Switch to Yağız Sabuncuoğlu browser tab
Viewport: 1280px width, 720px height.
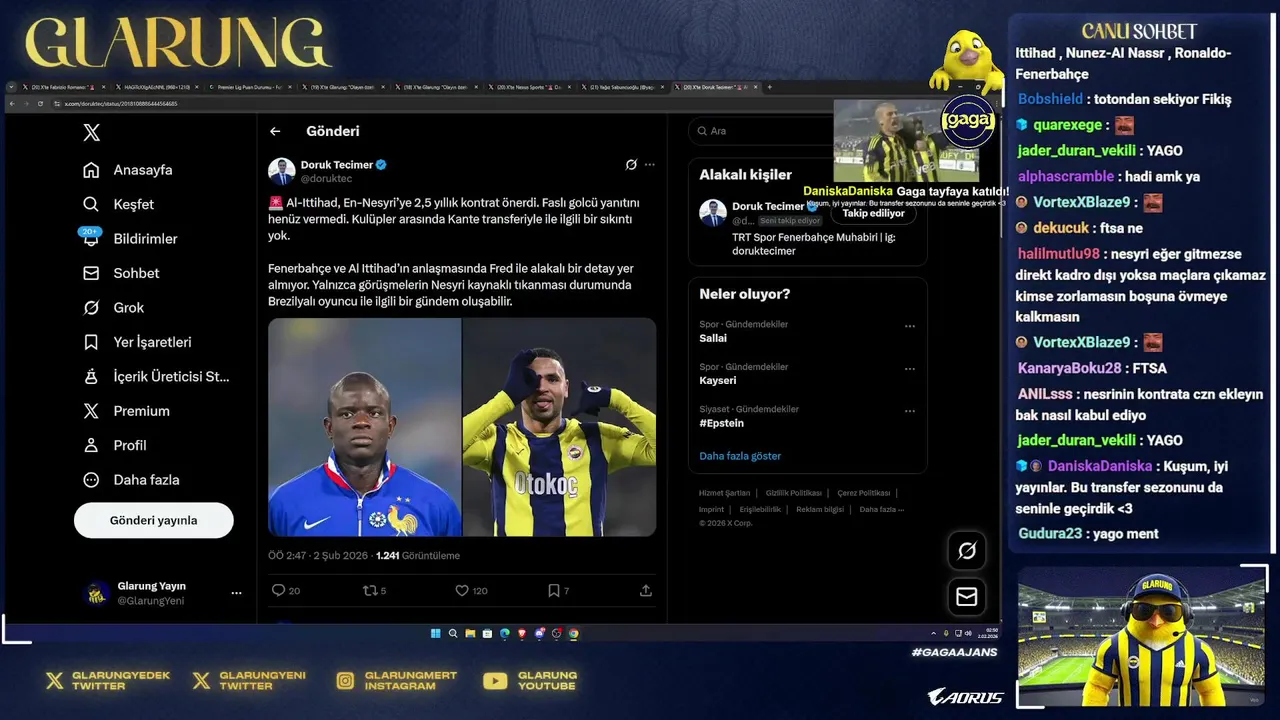click(623, 87)
